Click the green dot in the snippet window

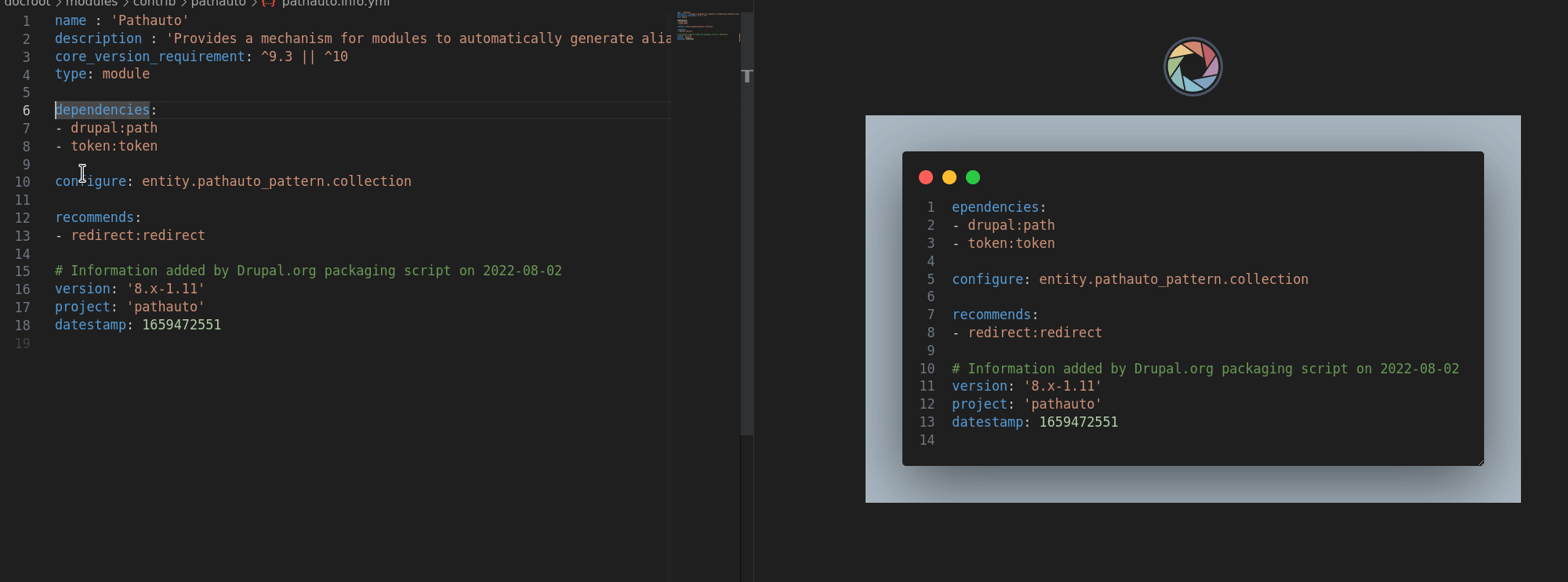tap(973, 177)
